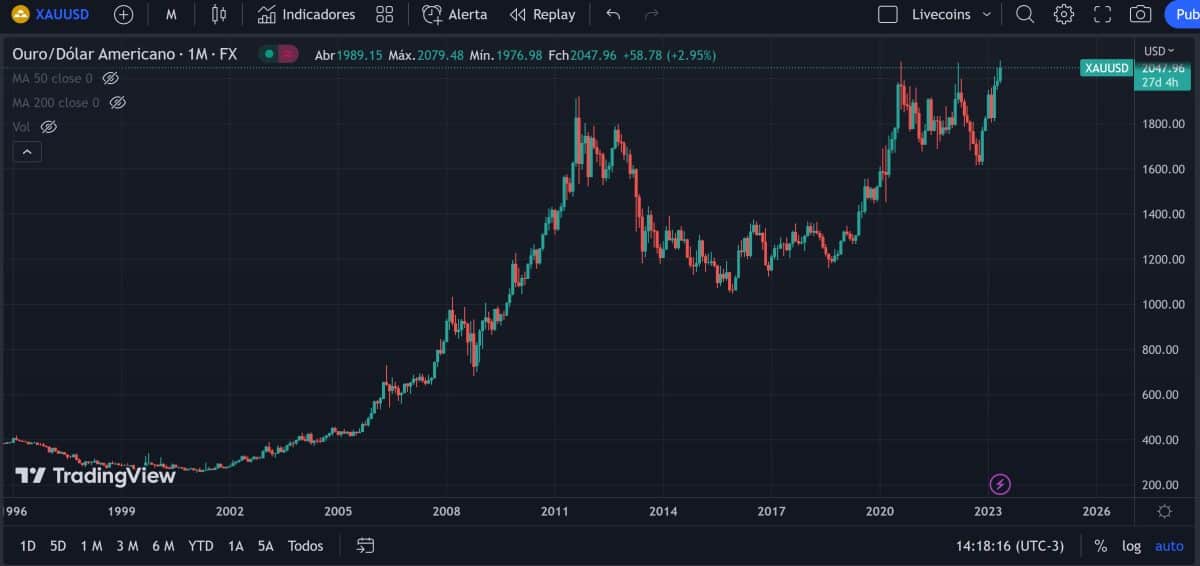Create an Alerta for this chart
The width and height of the screenshot is (1200, 566).
coord(455,14)
